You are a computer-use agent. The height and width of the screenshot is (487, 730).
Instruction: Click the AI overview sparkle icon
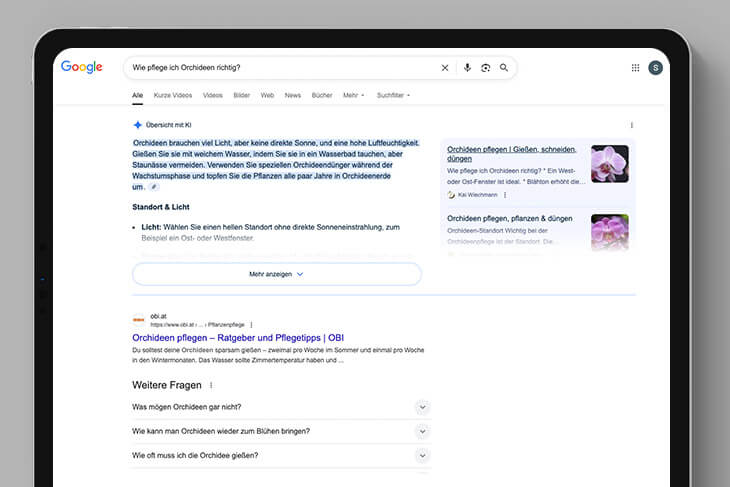click(137, 125)
